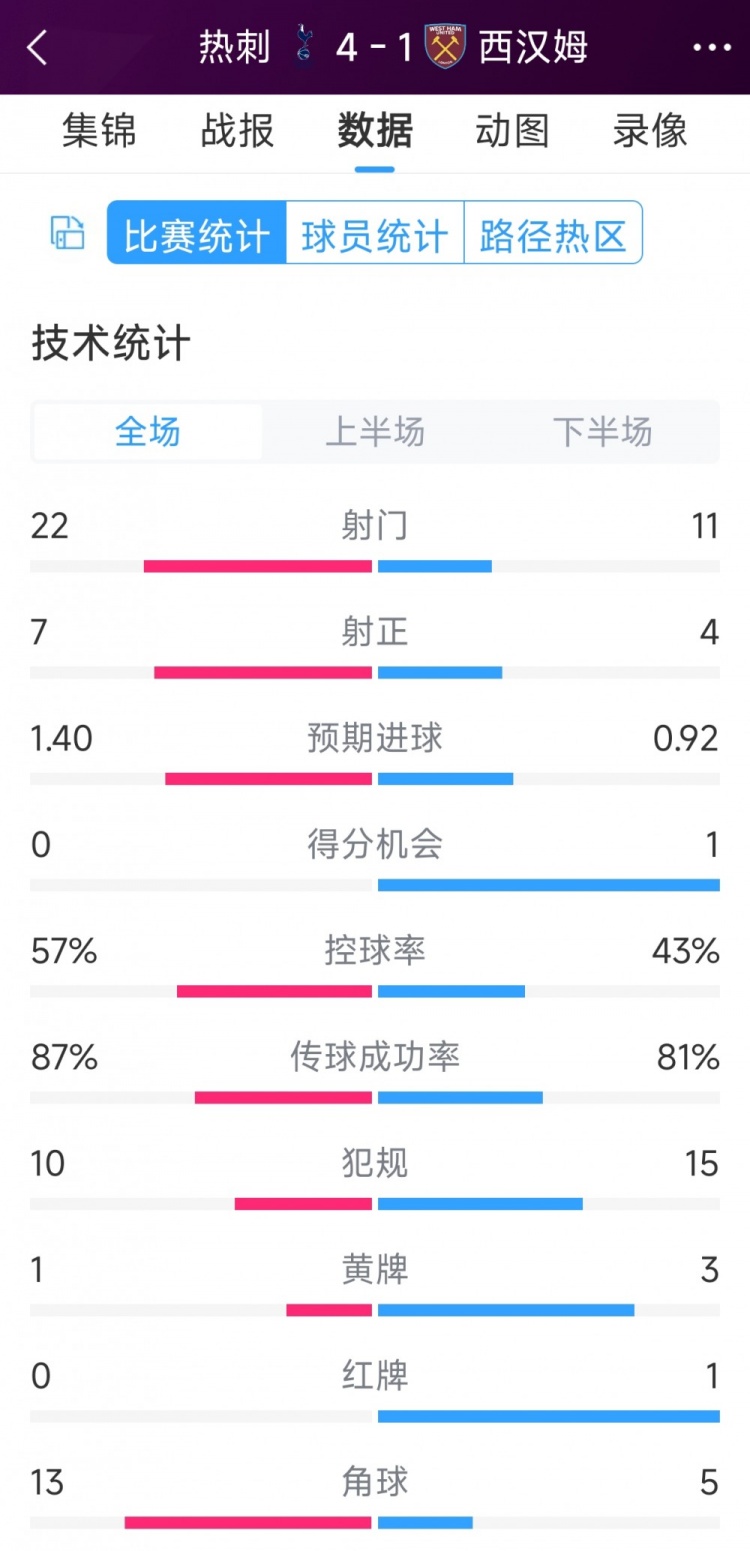
Task: Filter stats to 下半场
Action: (x=602, y=432)
